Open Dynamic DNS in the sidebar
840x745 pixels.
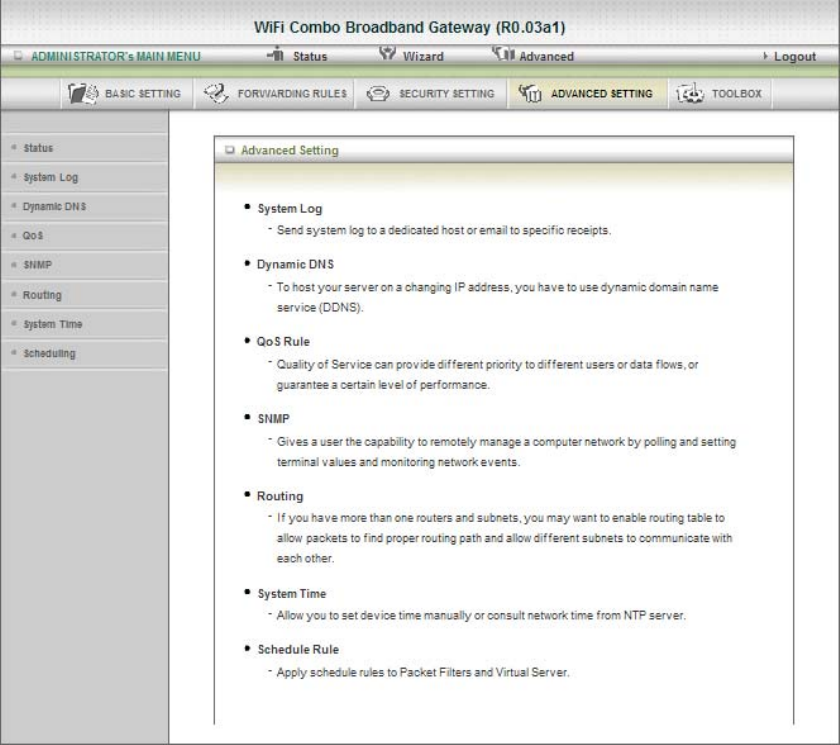[84, 207]
